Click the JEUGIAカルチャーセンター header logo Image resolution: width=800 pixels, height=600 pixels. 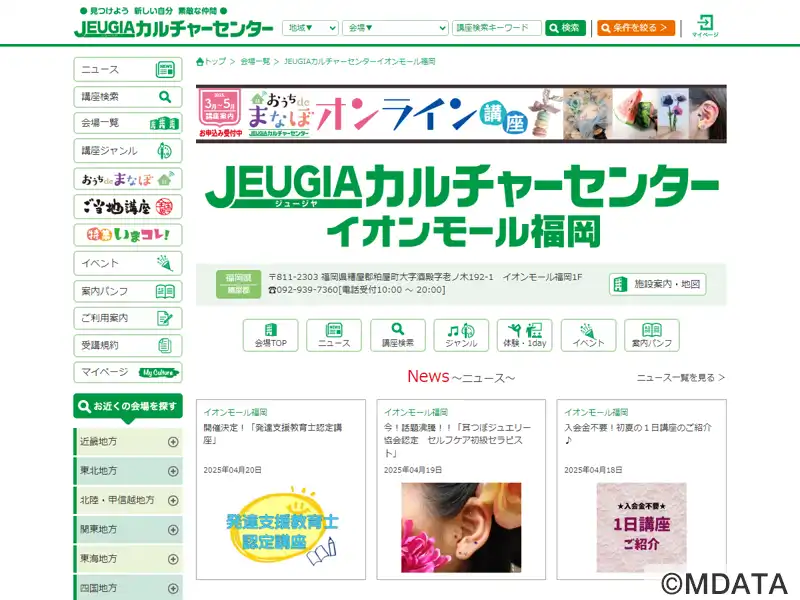(174, 28)
